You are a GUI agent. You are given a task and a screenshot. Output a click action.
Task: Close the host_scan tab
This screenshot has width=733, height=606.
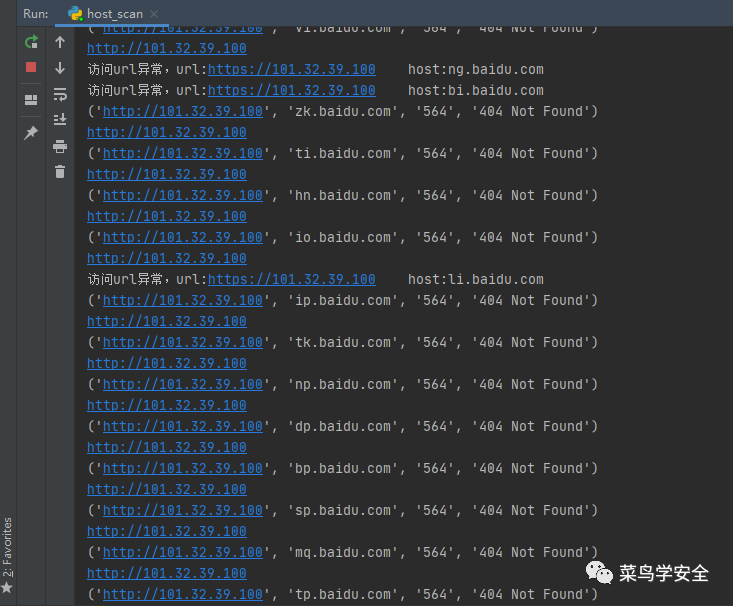click(x=154, y=14)
